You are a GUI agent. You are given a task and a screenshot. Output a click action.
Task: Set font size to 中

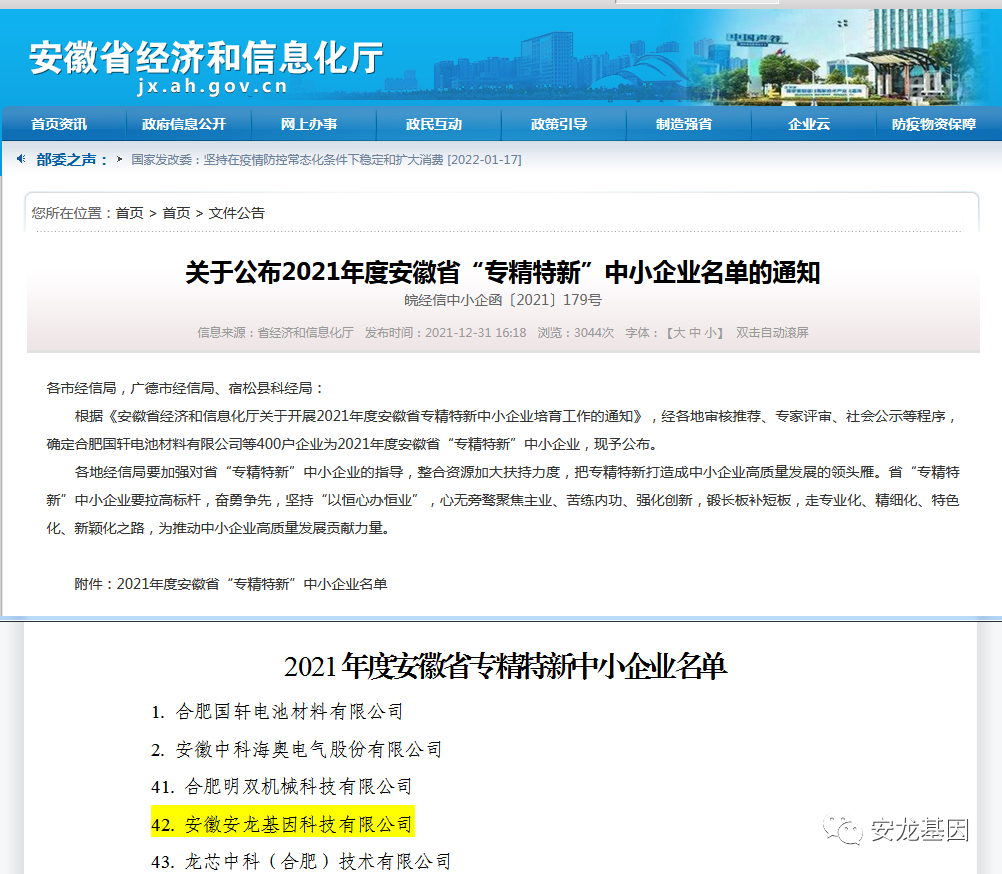[x=695, y=333]
